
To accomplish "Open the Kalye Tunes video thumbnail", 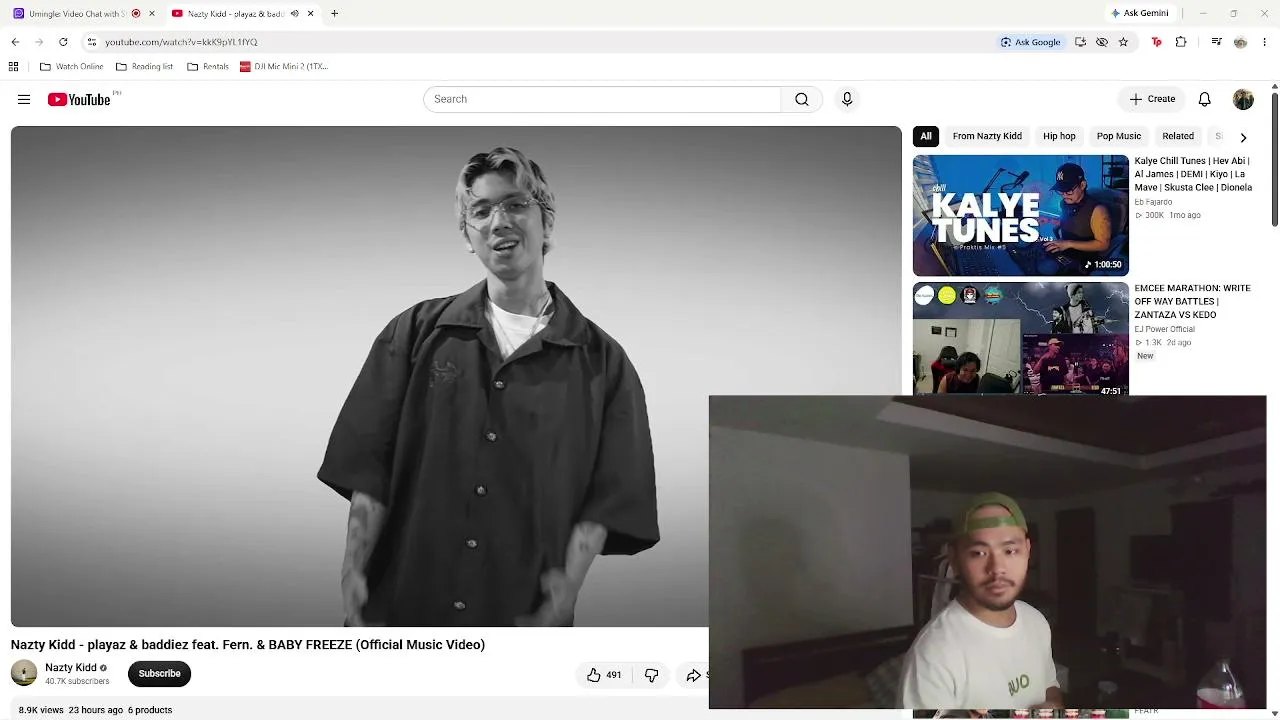I will pyautogui.click(x=1020, y=215).
